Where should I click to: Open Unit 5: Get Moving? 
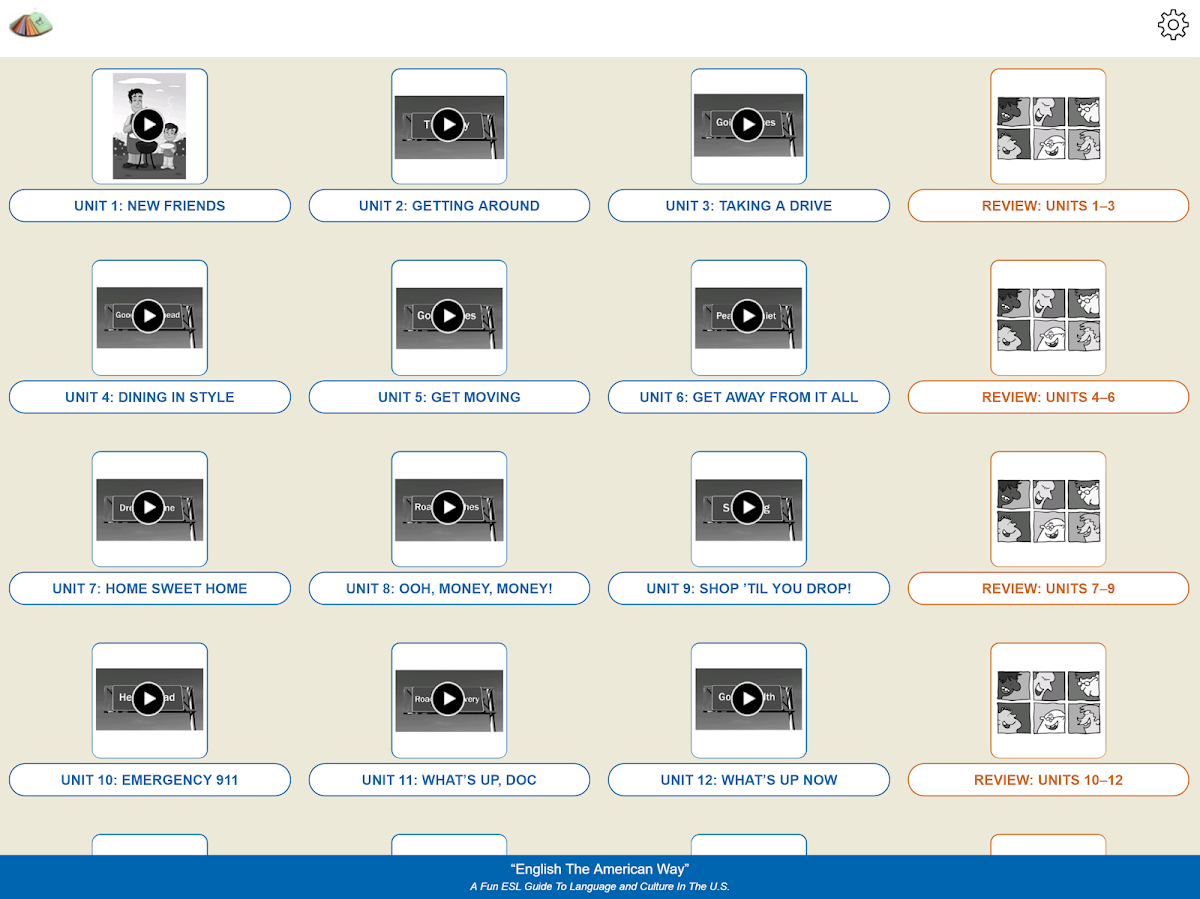coord(449,397)
